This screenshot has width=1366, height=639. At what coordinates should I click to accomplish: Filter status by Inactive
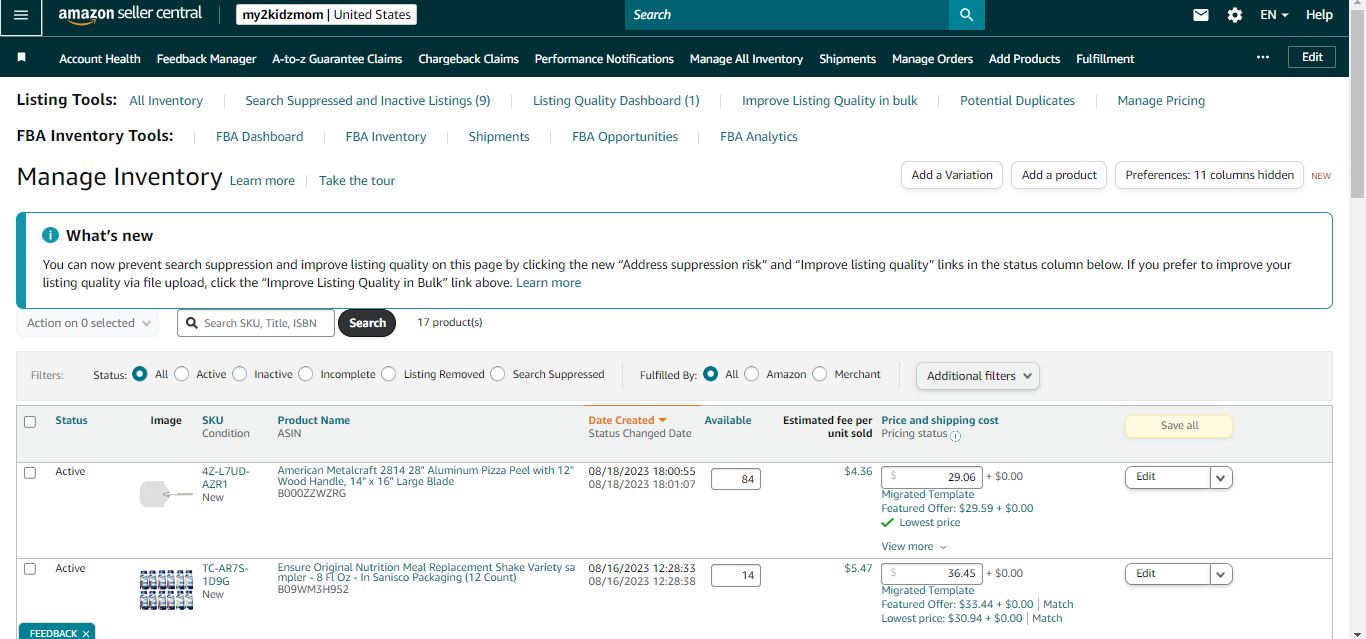click(240, 374)
